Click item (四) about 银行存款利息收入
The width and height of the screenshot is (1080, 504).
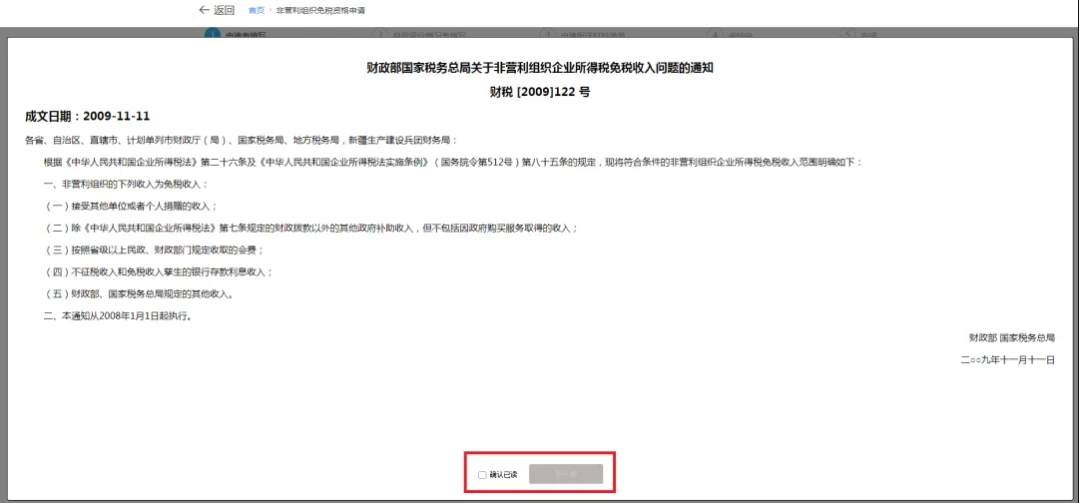[158, 272]
